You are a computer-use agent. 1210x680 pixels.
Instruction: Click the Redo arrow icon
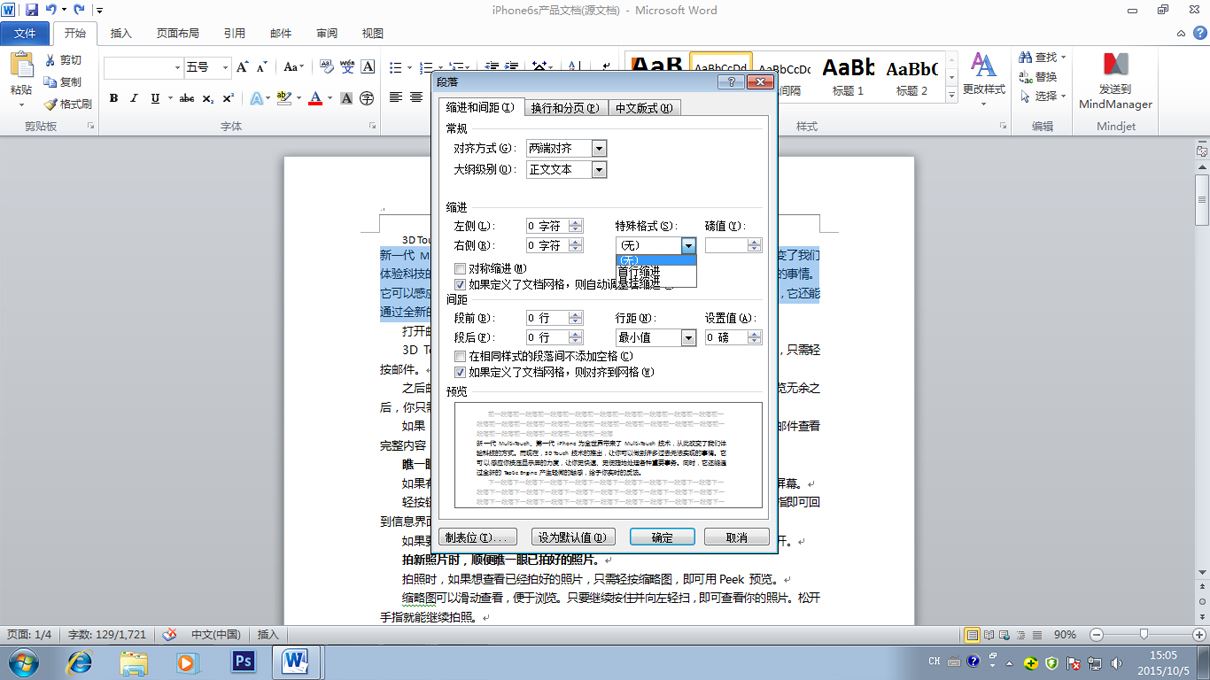pyautogui.click(x=79, y=10)
